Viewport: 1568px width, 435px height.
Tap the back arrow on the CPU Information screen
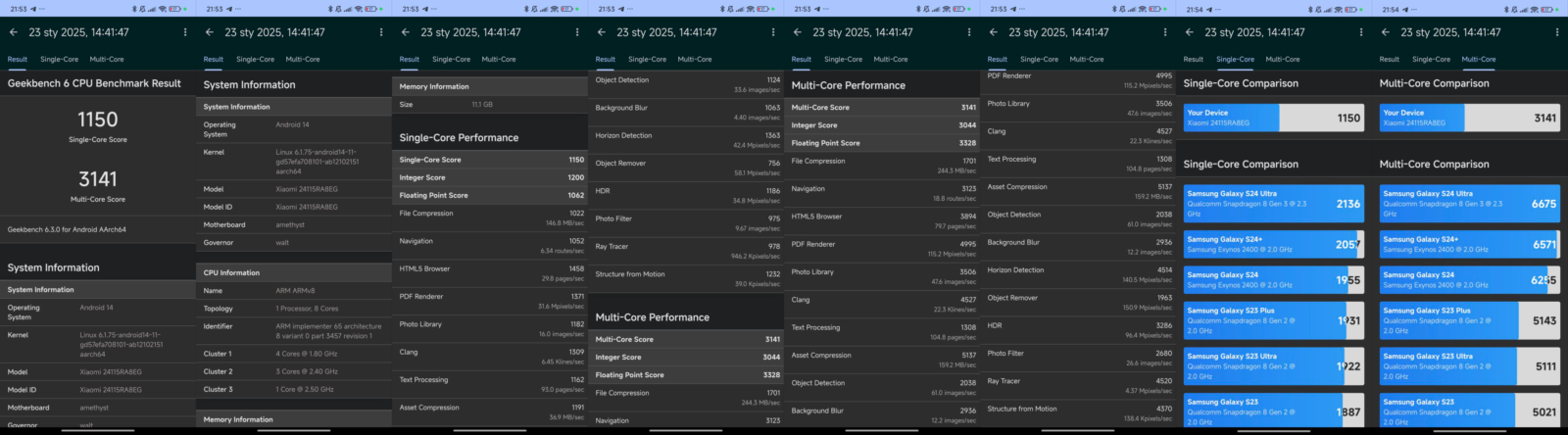pyautogui.click(x=209, y=32)
